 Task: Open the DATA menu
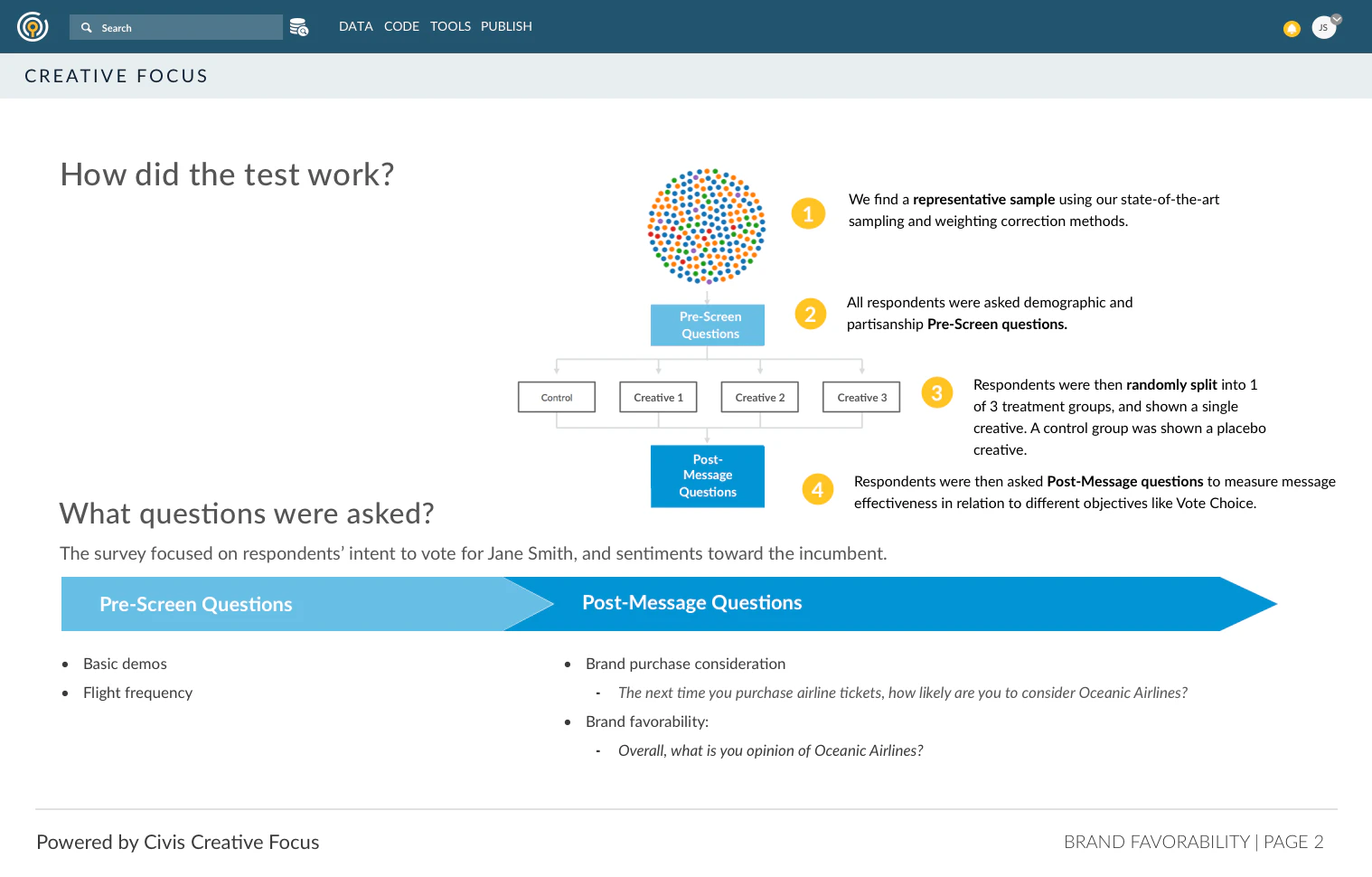click(356, 26)
